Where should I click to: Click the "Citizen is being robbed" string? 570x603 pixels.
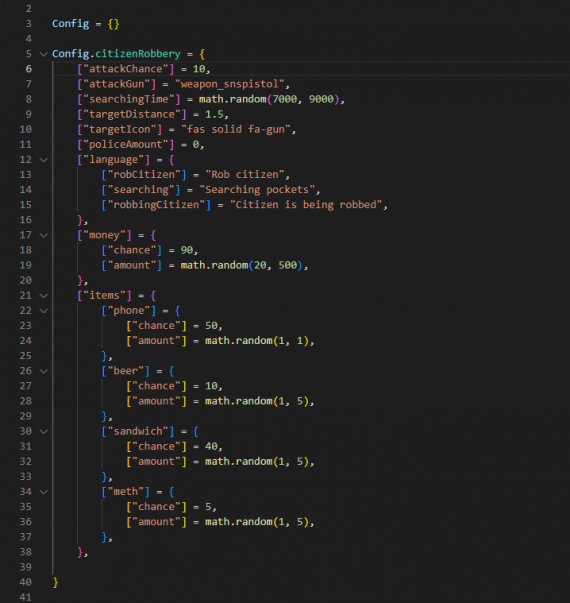tap(306, 205)
